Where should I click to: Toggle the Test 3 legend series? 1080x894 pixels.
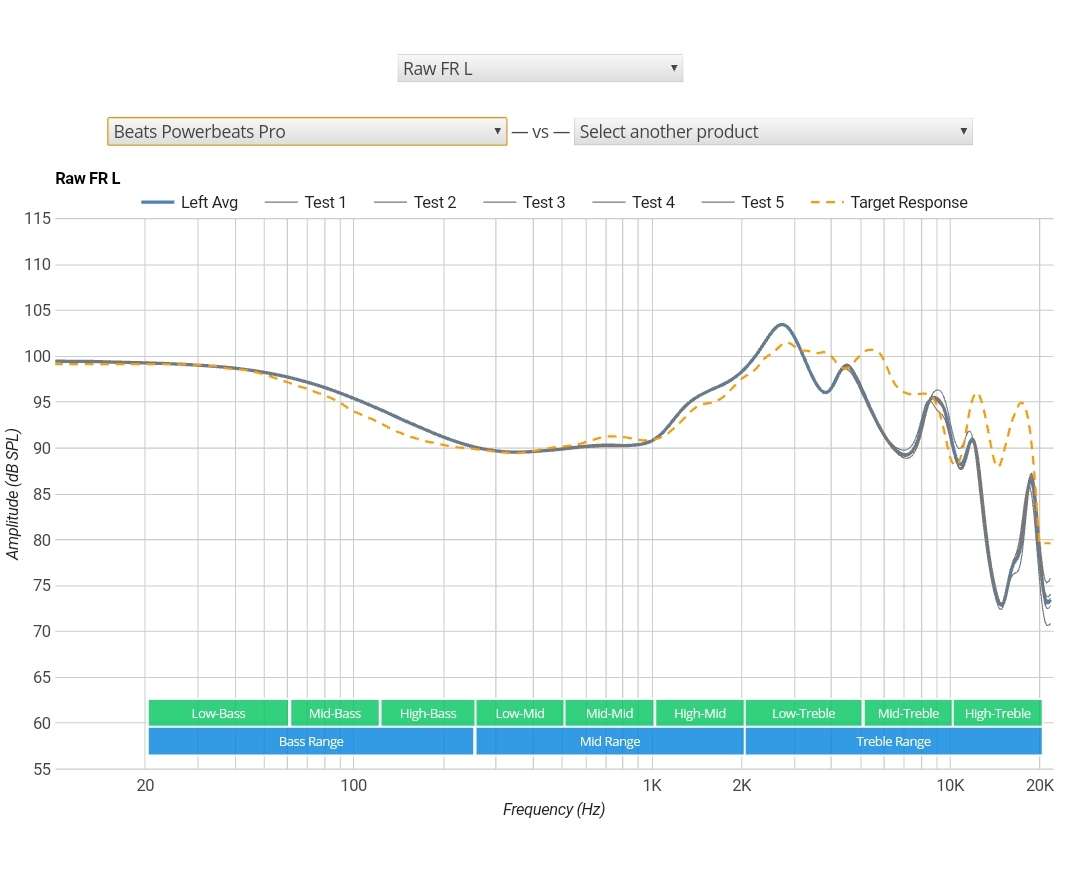pyautogui.click(x=524, y=202)
